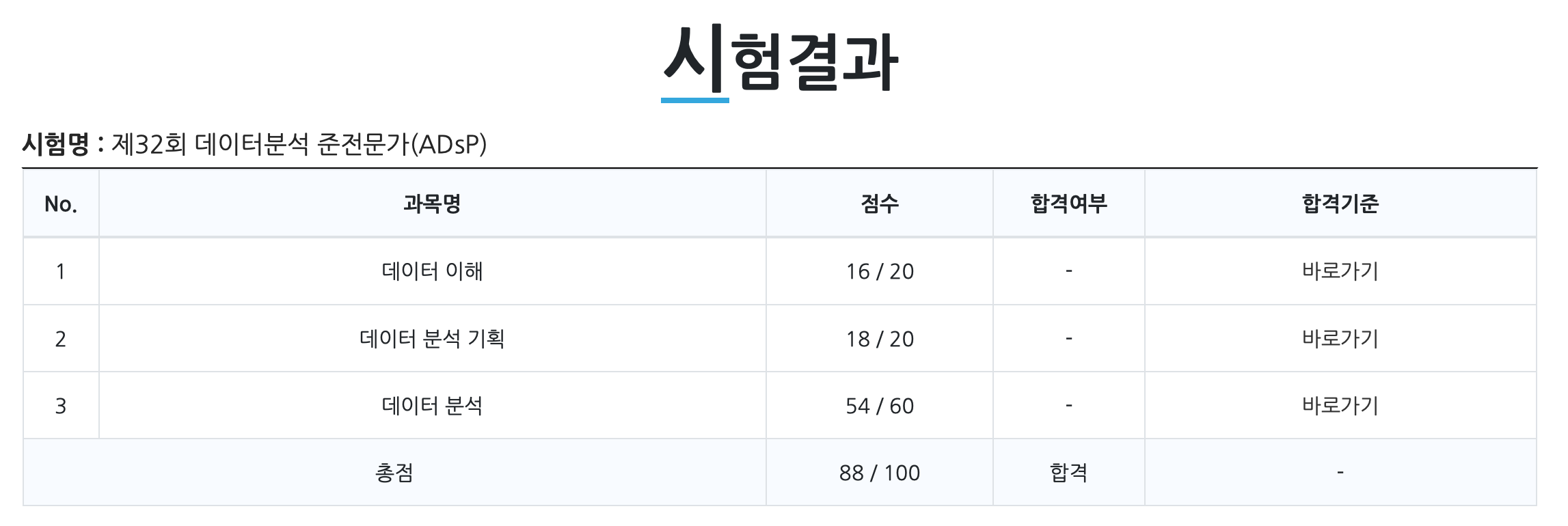Image resolution: width=1568 pixels, height=526 pixels.
Task: Click the 54 / 60 score cell
Action: click(x=879, y=406)
